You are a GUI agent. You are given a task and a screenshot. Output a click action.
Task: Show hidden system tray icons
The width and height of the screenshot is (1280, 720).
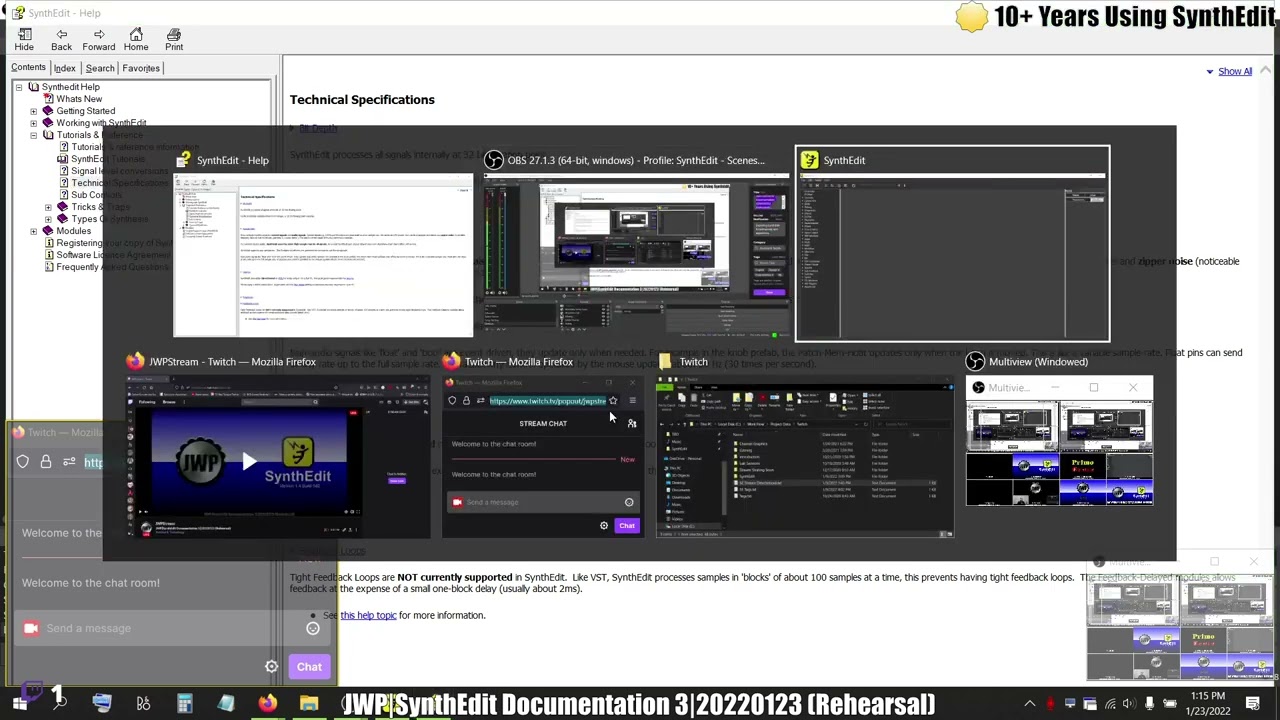click(1029, 704)
